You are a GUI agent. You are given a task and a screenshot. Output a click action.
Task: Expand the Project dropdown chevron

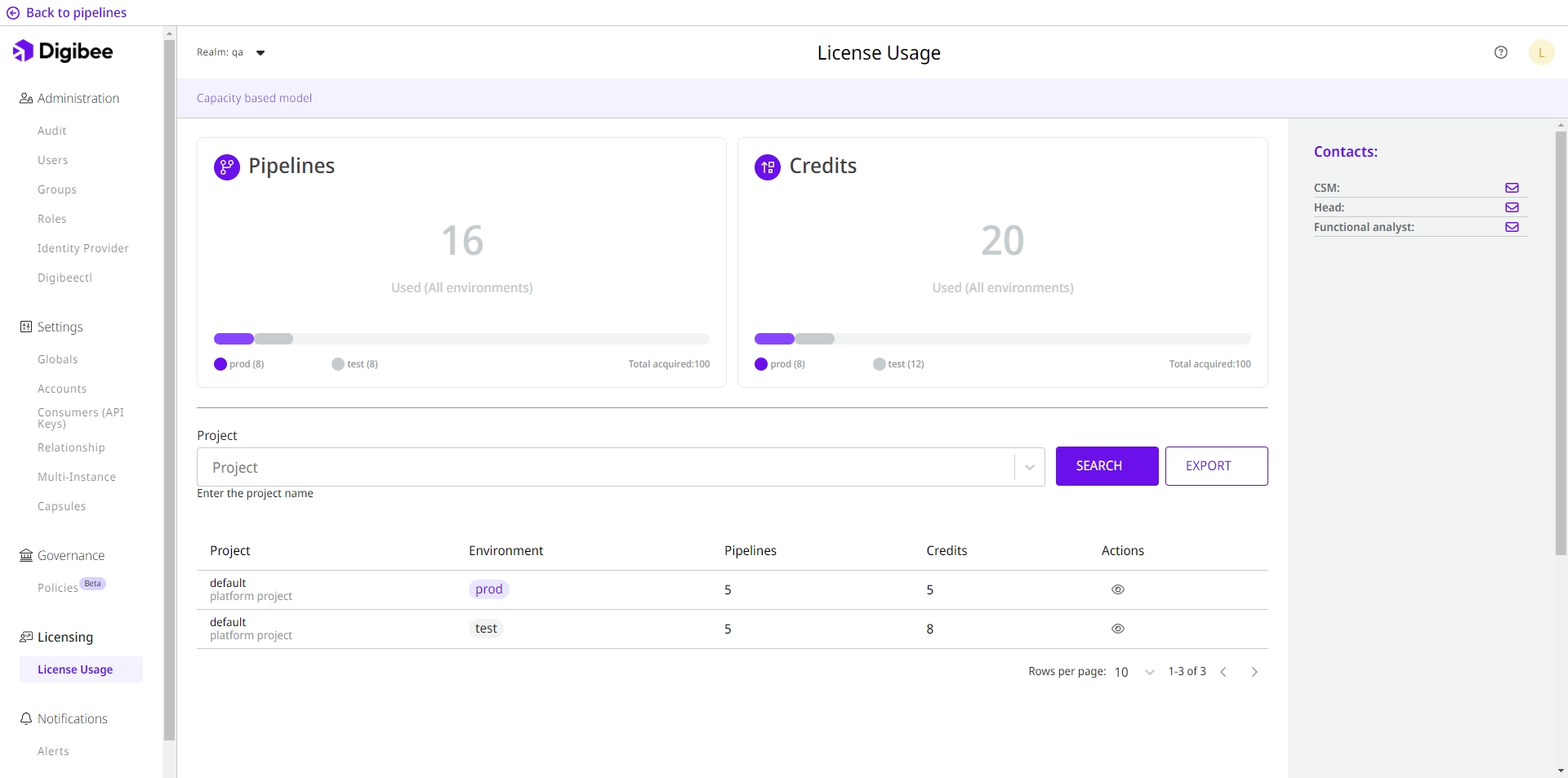(x=1030, y=467)
